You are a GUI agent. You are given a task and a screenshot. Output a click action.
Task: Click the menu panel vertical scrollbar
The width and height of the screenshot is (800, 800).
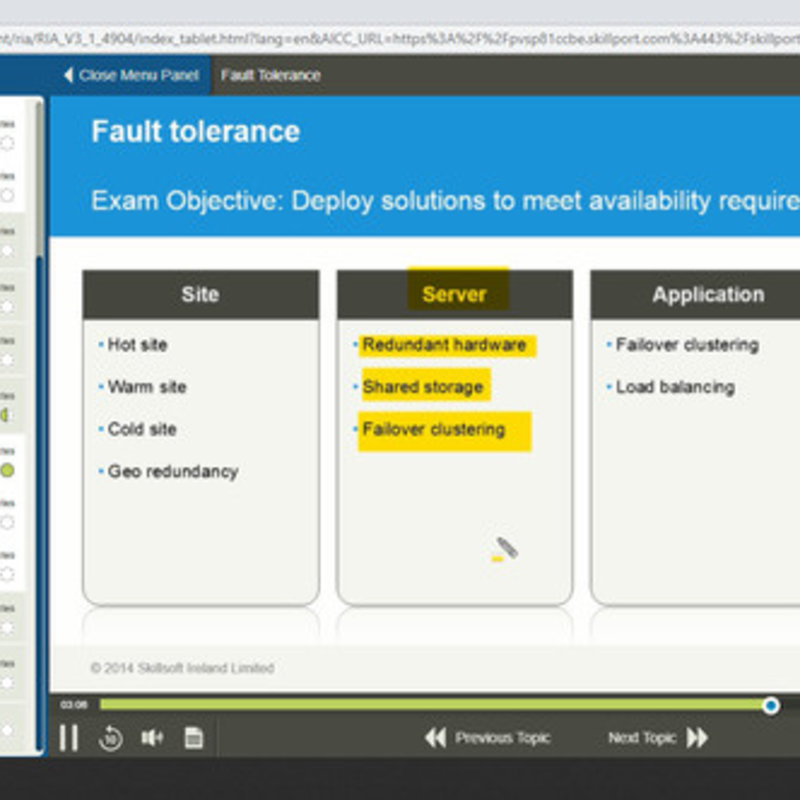pos(39,179)
